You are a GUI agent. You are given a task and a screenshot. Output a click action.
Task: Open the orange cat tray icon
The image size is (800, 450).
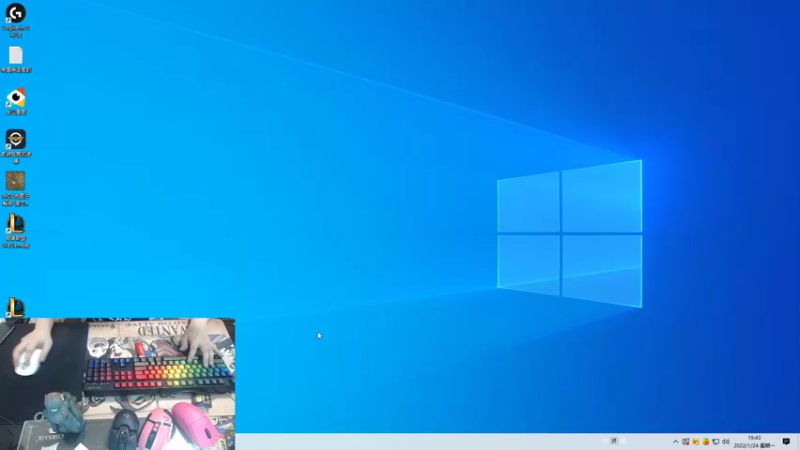click(696, 442)
